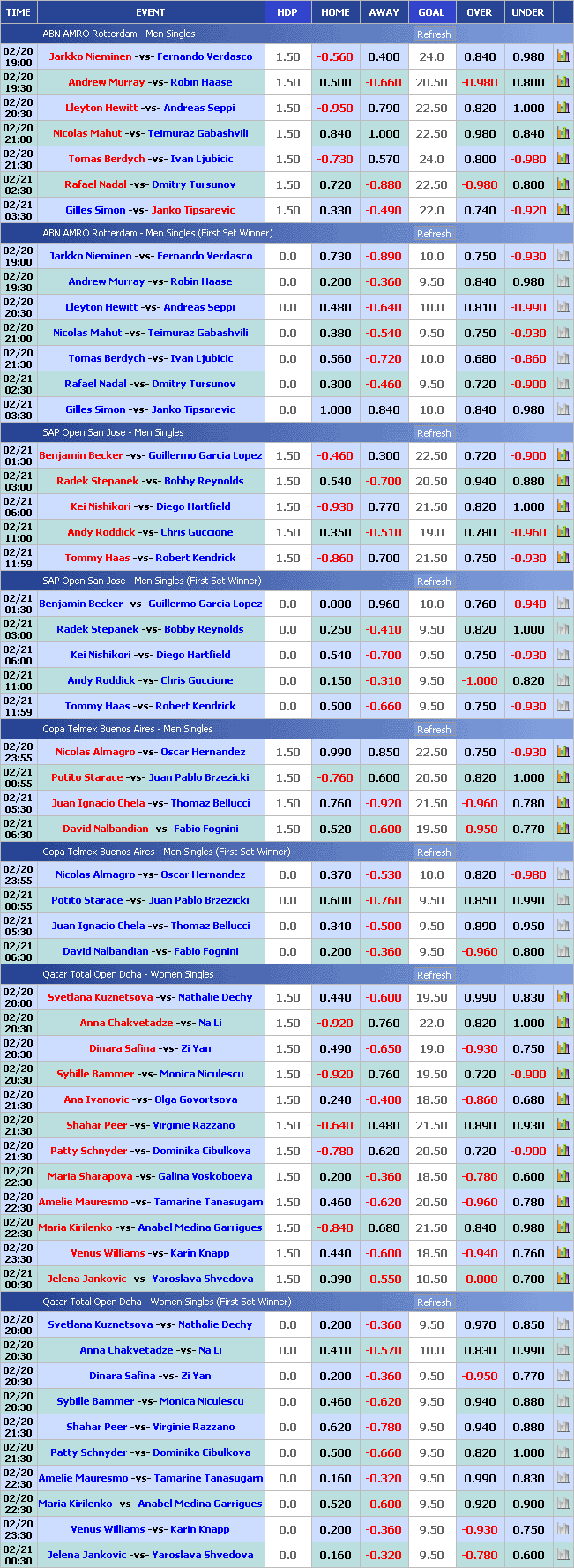Pick over odds -1.000 in Roddick first set row
Viewport: 574px width, 1568px height.
(x=479, y=680)
